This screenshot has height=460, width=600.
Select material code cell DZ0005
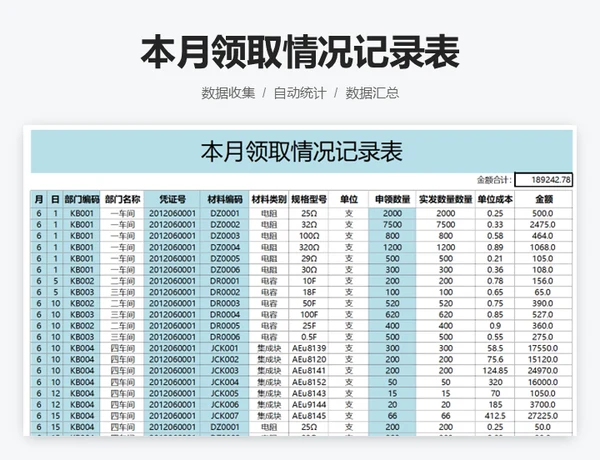click(225, 258)
